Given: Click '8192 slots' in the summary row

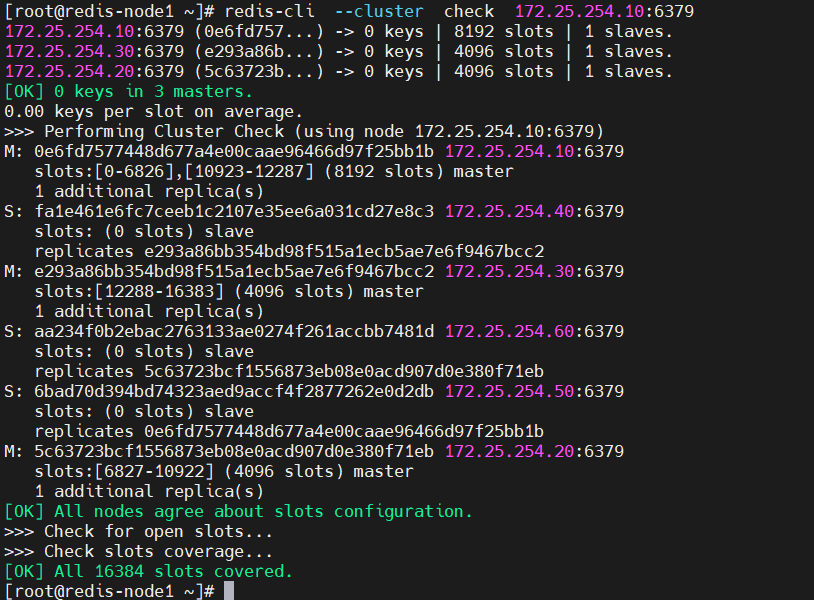Looking at the screenshot, I should (x=504, y=31).
